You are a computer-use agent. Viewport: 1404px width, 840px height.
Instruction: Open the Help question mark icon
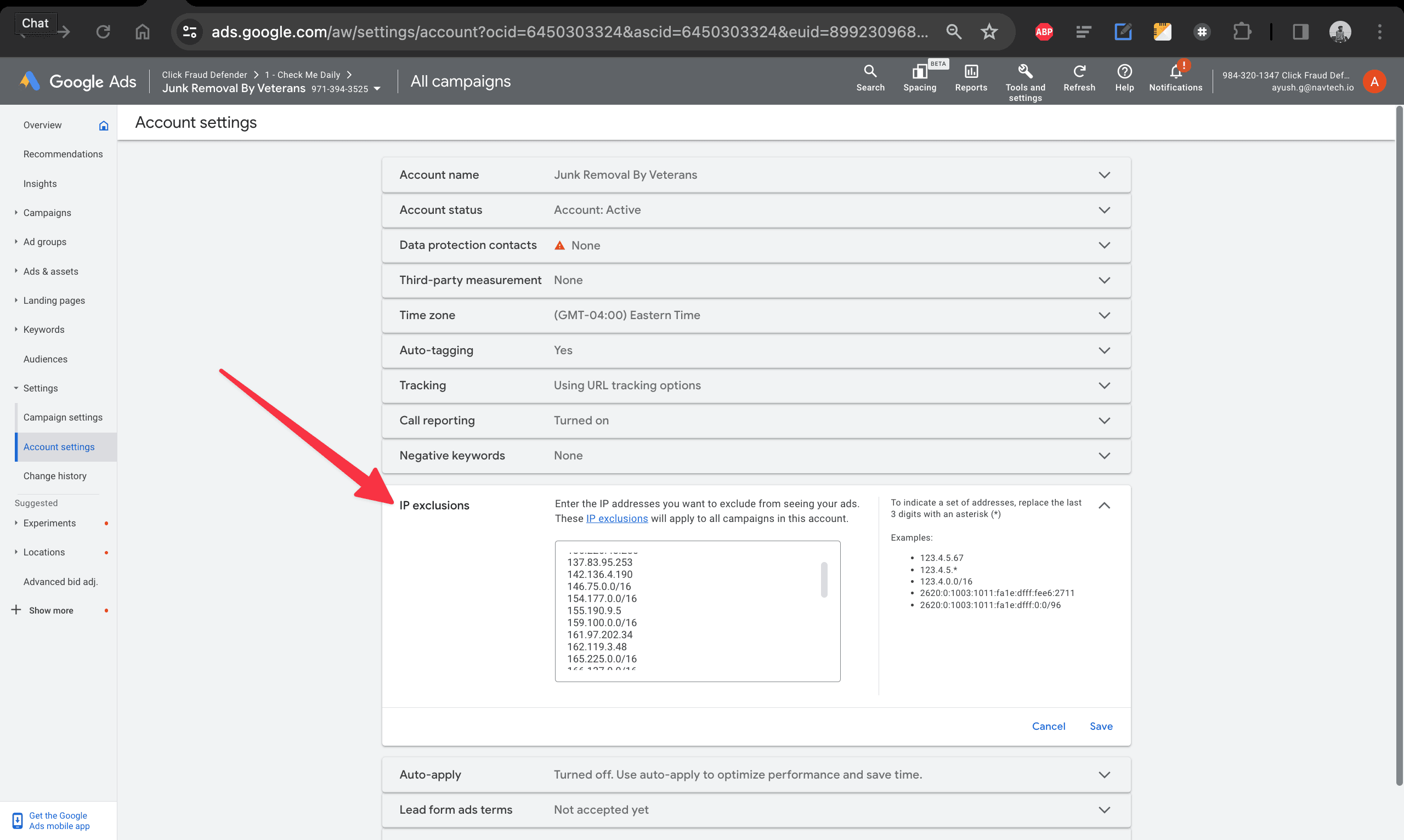1124,72
